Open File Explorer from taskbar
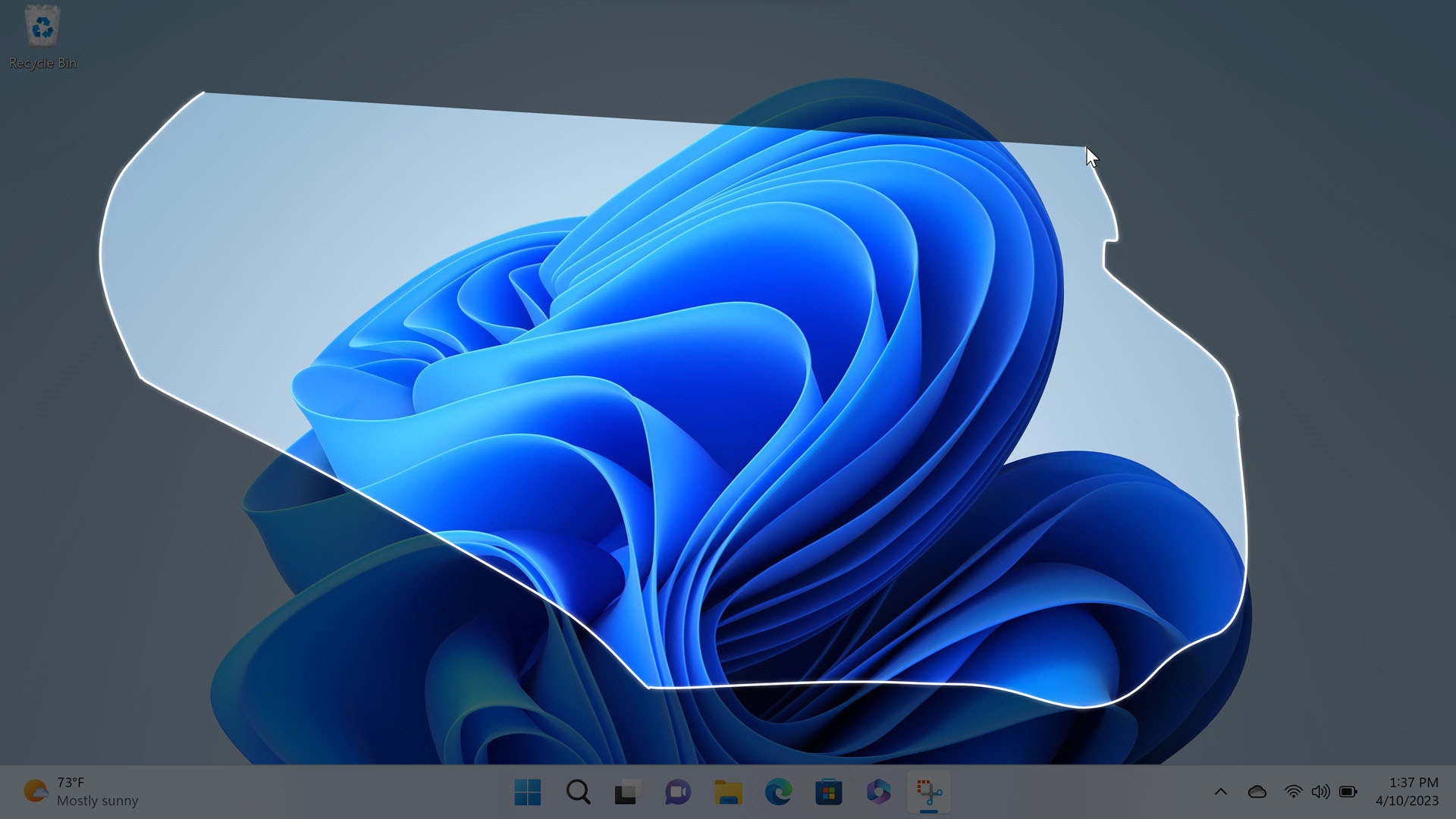This screenshot has height=819, width=1456. click(728, 792)
